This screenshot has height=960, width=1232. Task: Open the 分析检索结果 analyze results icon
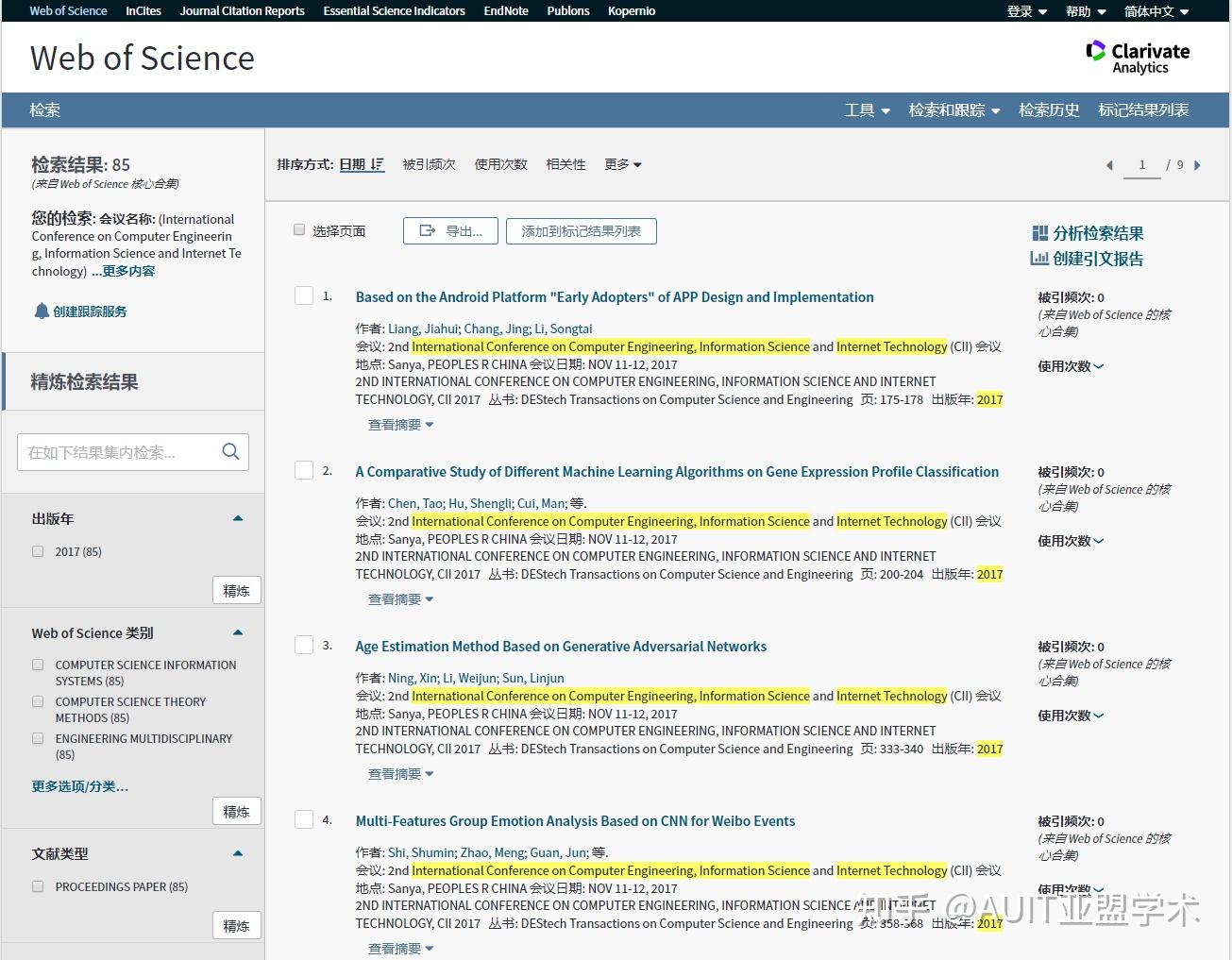1039,232
